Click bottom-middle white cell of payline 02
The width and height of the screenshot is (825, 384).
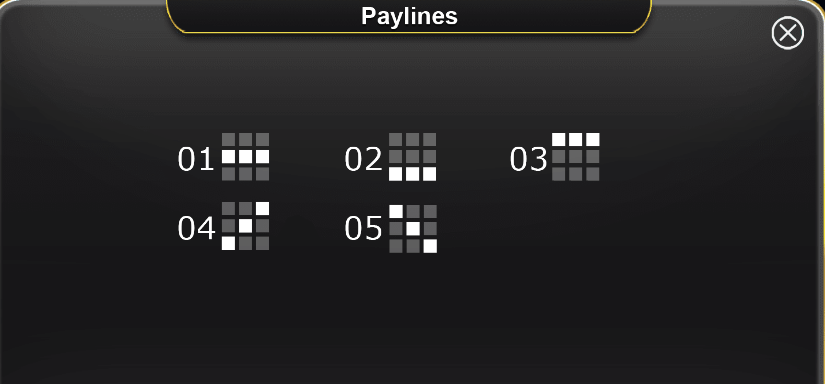[x=412, y=174]
